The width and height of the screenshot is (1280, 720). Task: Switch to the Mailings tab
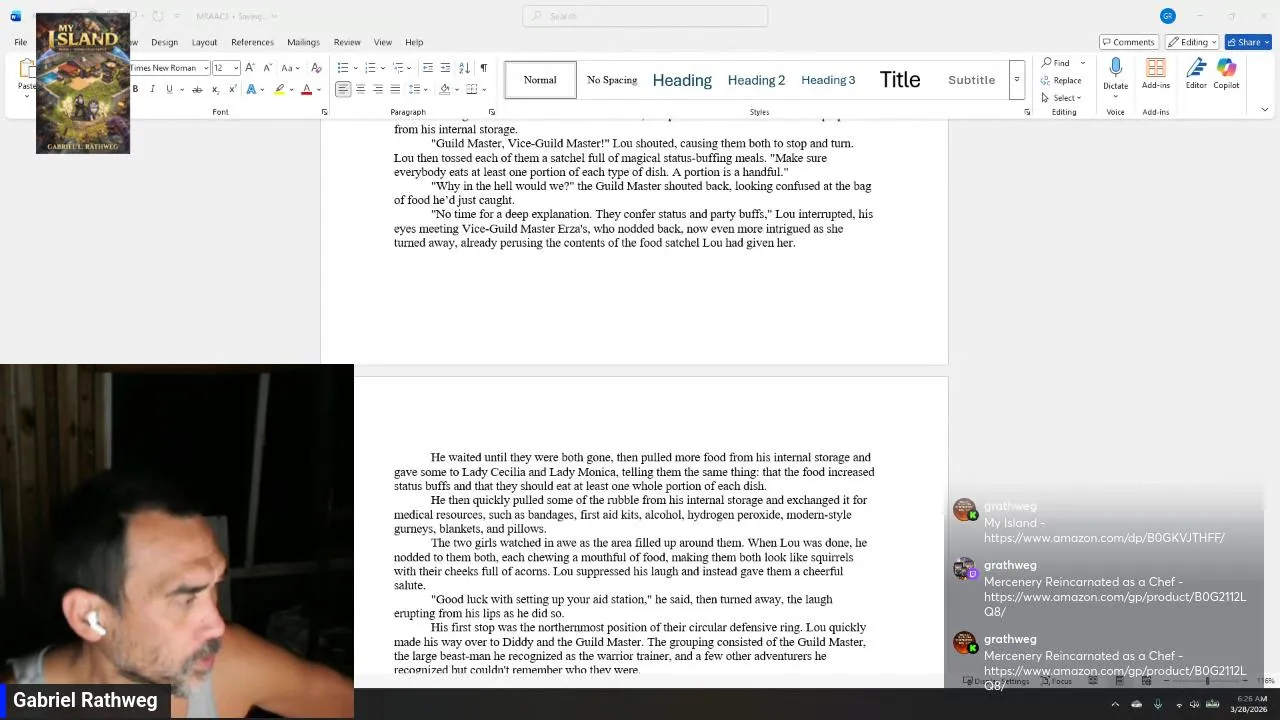point(303,42)
